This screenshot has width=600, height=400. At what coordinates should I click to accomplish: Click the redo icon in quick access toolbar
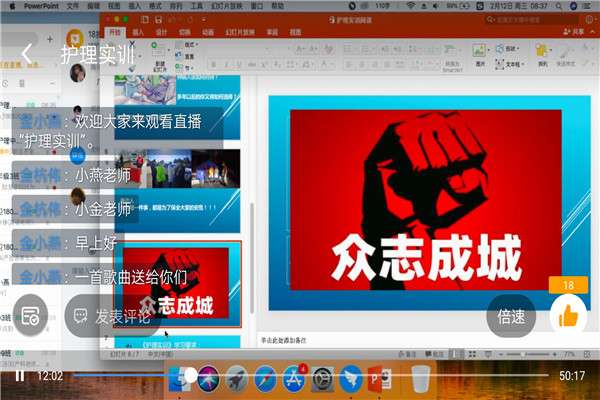pos(190,20)
